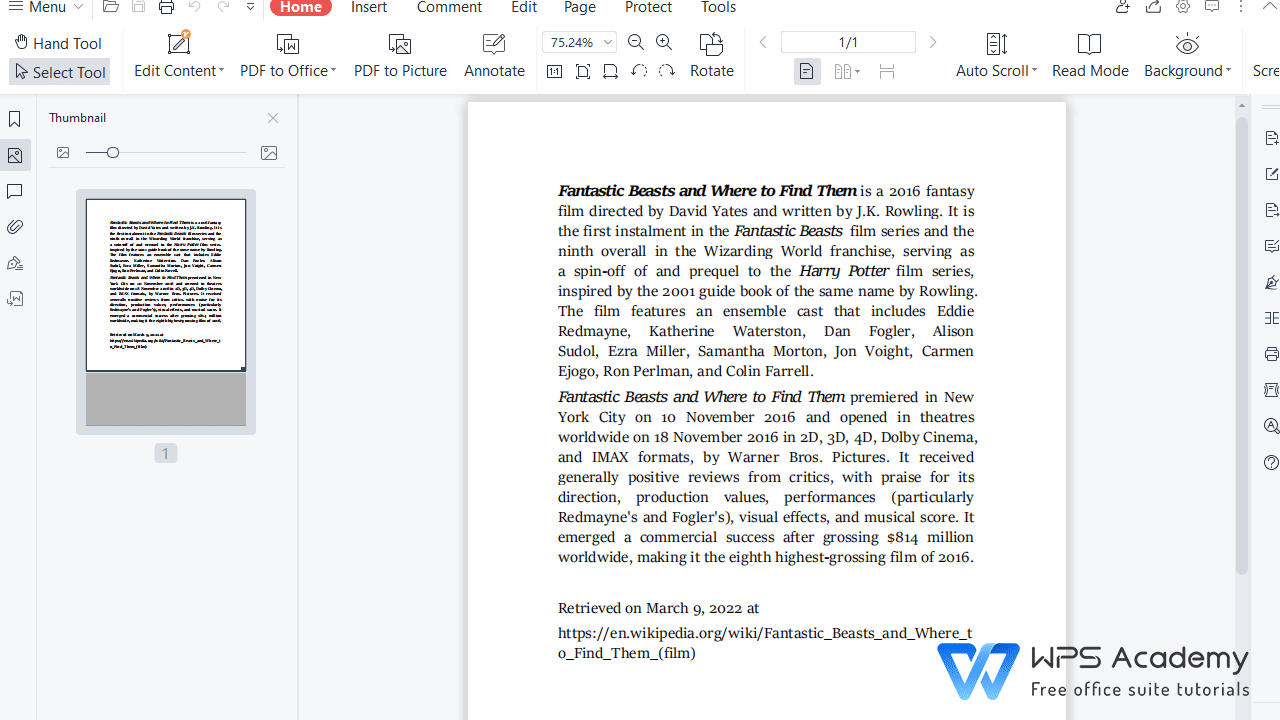
Task: Open the Comments sidebar panel icon
Action: click(15, 191)
